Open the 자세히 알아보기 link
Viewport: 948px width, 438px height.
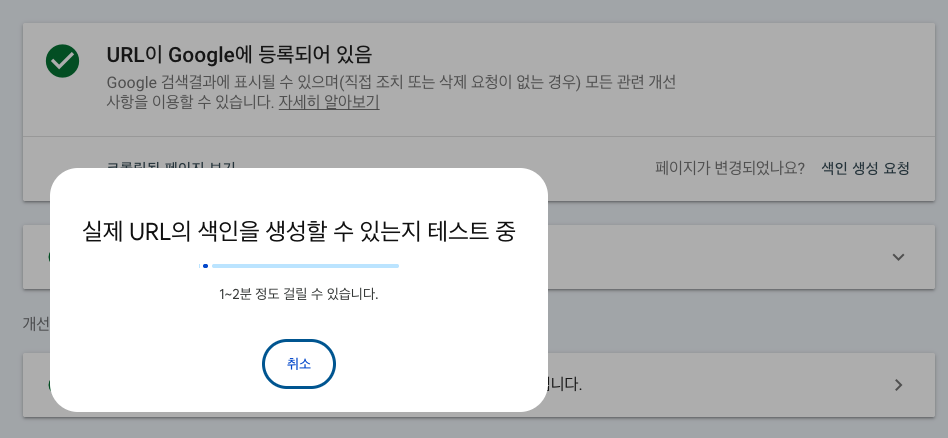[328, 102]
